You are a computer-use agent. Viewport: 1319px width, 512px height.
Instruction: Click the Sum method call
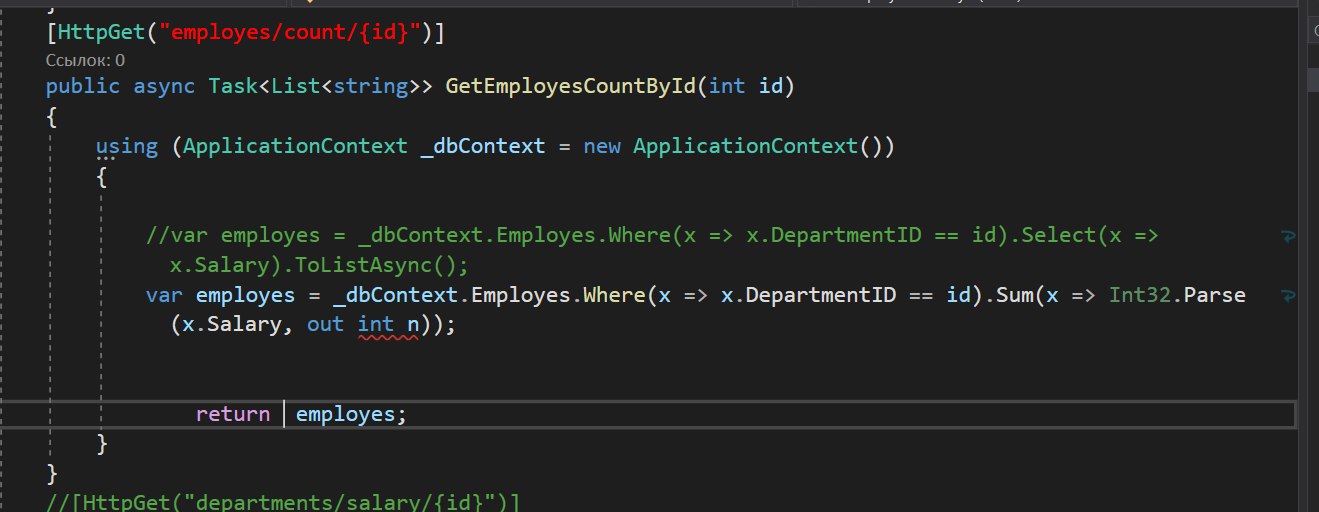pos(1014,295)
